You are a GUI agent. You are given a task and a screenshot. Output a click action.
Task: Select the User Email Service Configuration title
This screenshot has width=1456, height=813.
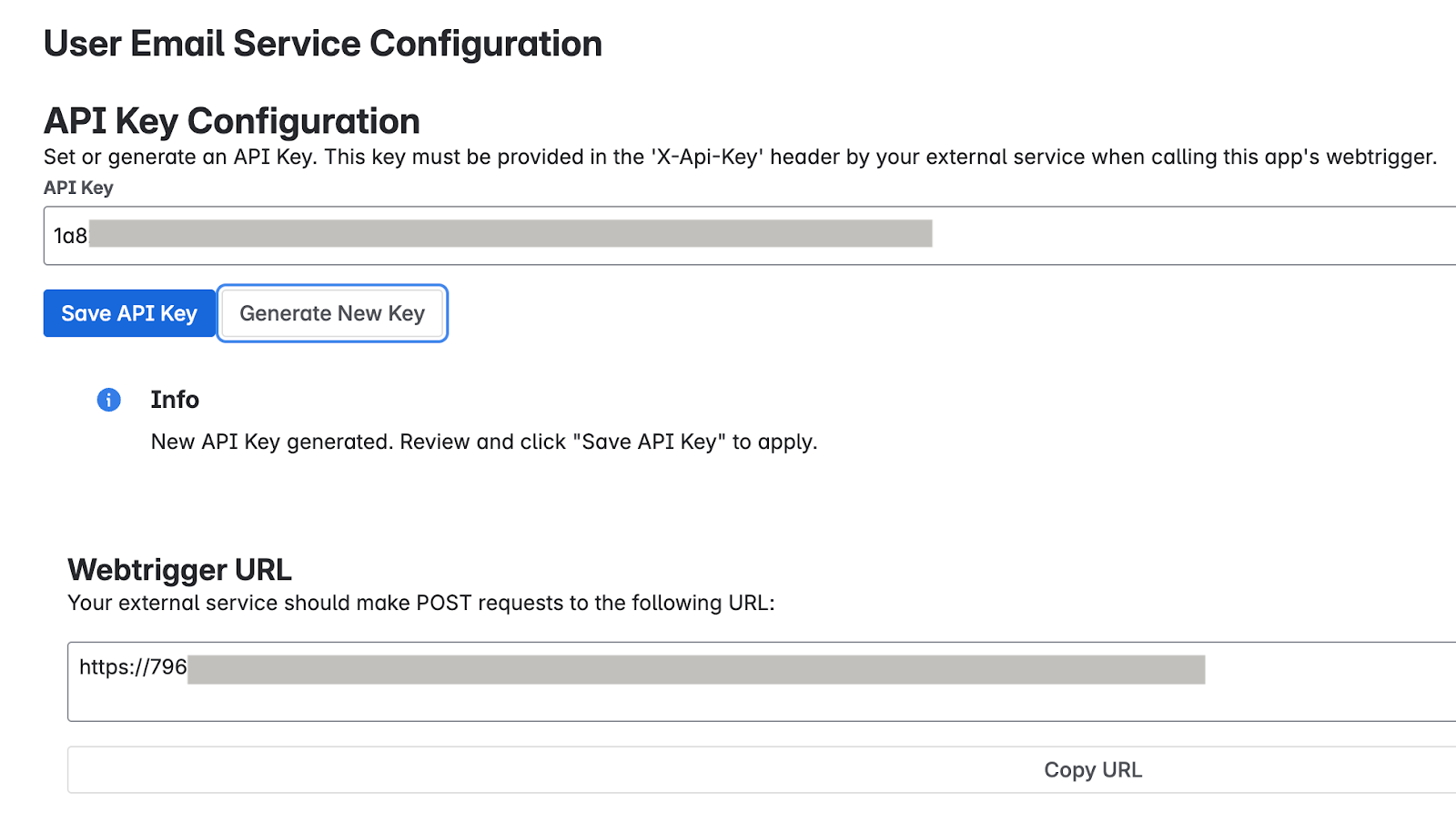323,44
